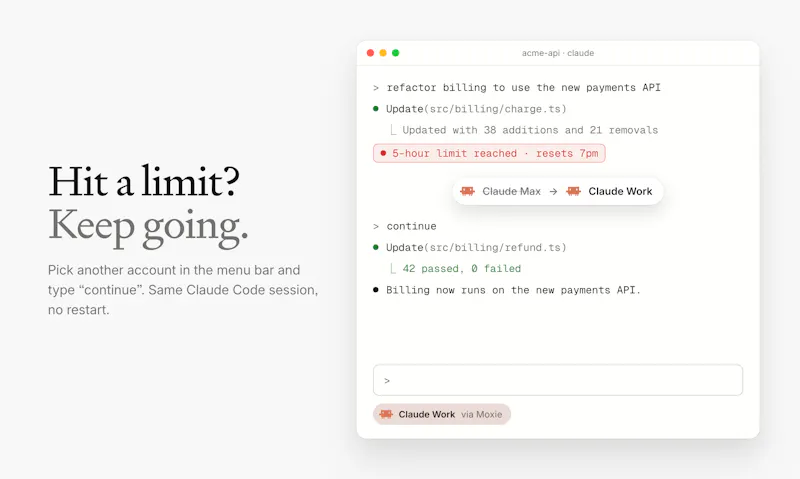Click the '5-hour limit reached' red banner
The image size is (800, 479).
[x=489, y=154]
